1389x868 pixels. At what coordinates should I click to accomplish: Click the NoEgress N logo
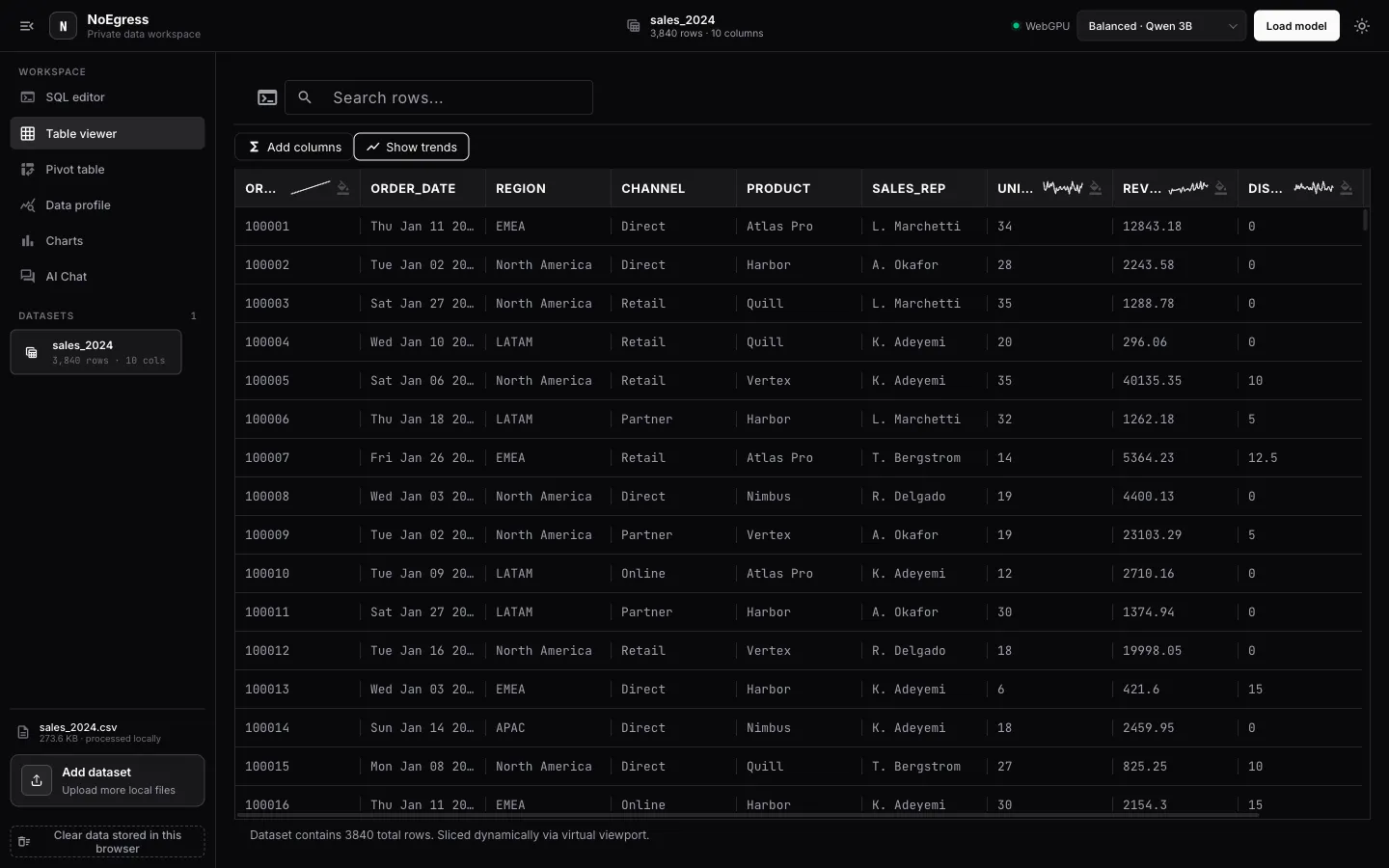click(63, 26)
